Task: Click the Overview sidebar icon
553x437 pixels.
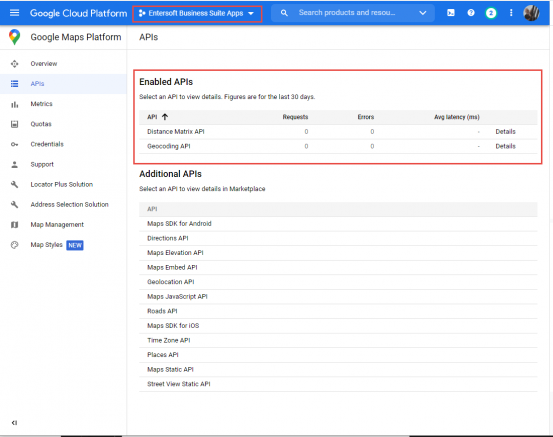Action: (14, 64)
